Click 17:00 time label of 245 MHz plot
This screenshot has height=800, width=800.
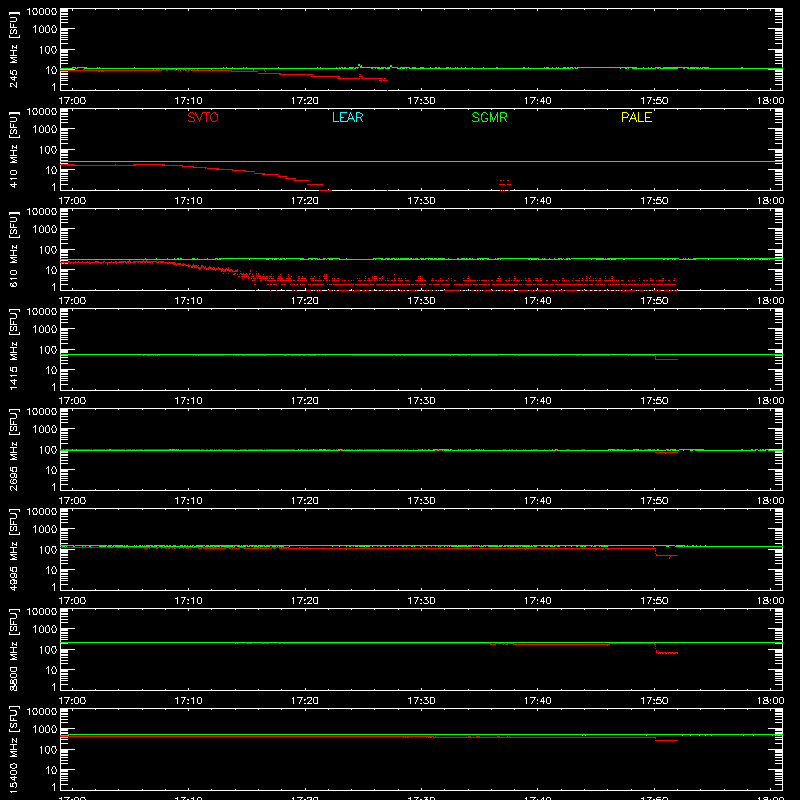[x=72, y=101]
